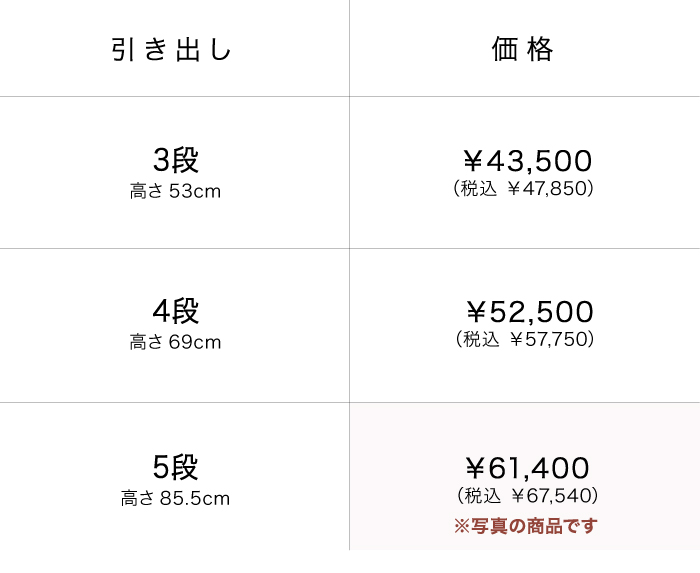Click the 高さ 53cm label
Image resolution: width=700 pixels, height=573 pixels.
click(175, 191)
